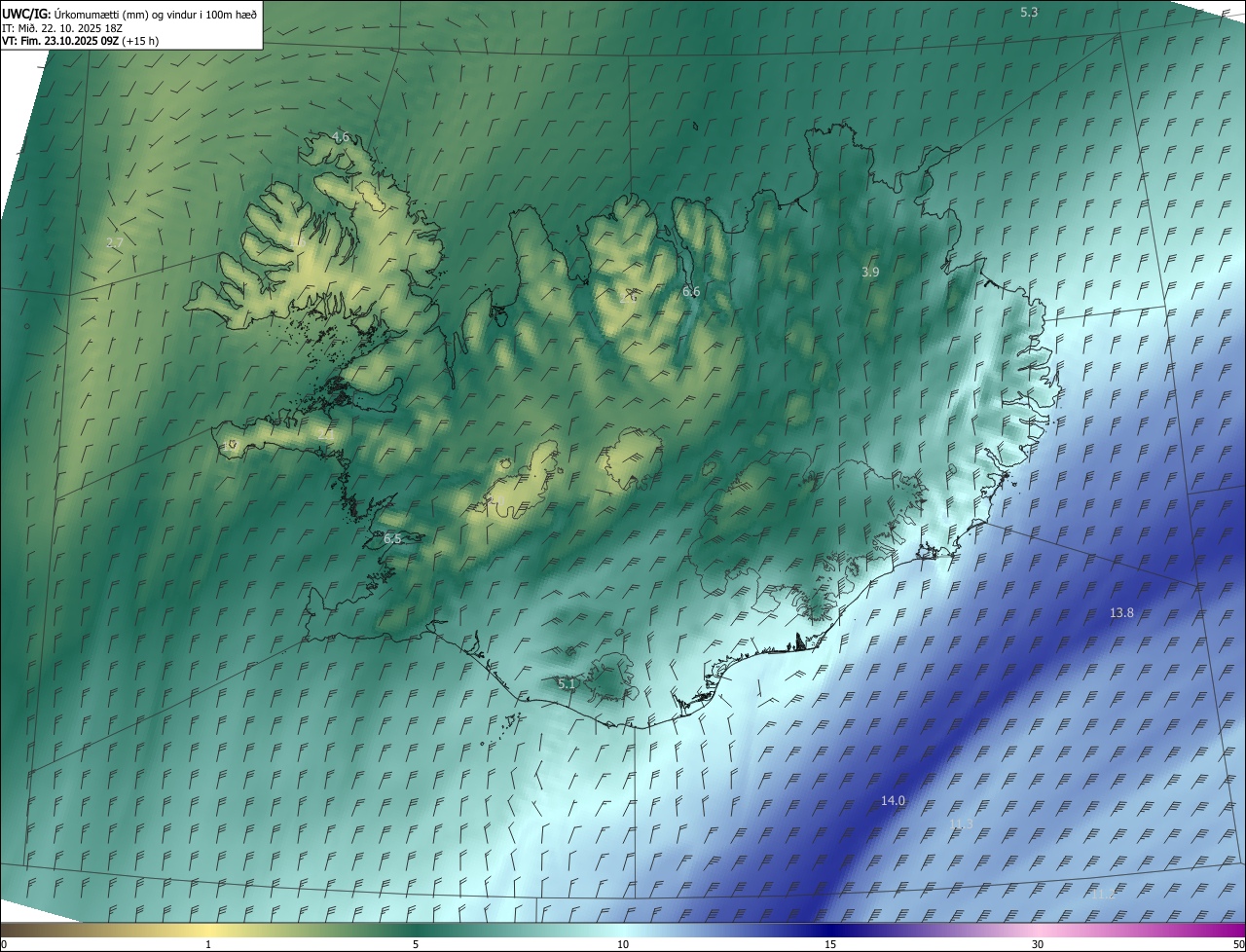Click the valid time 'Fim. 23.10.2025 09Z (+15 h)'
The image size is (1246, 952).
tap(90, 41)
